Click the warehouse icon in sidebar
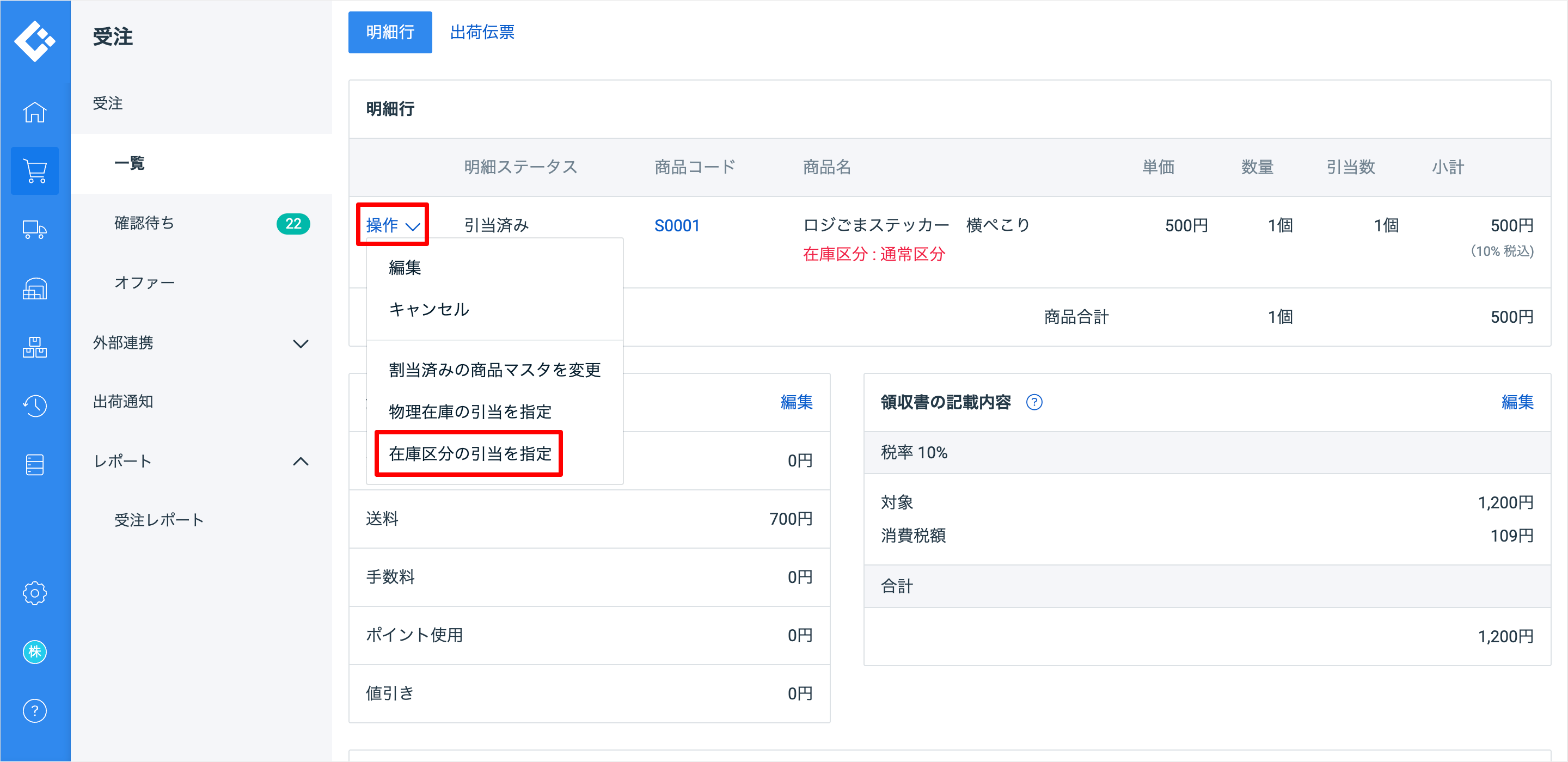This screenshot has width=1568, height=762. tap(35, 288)
